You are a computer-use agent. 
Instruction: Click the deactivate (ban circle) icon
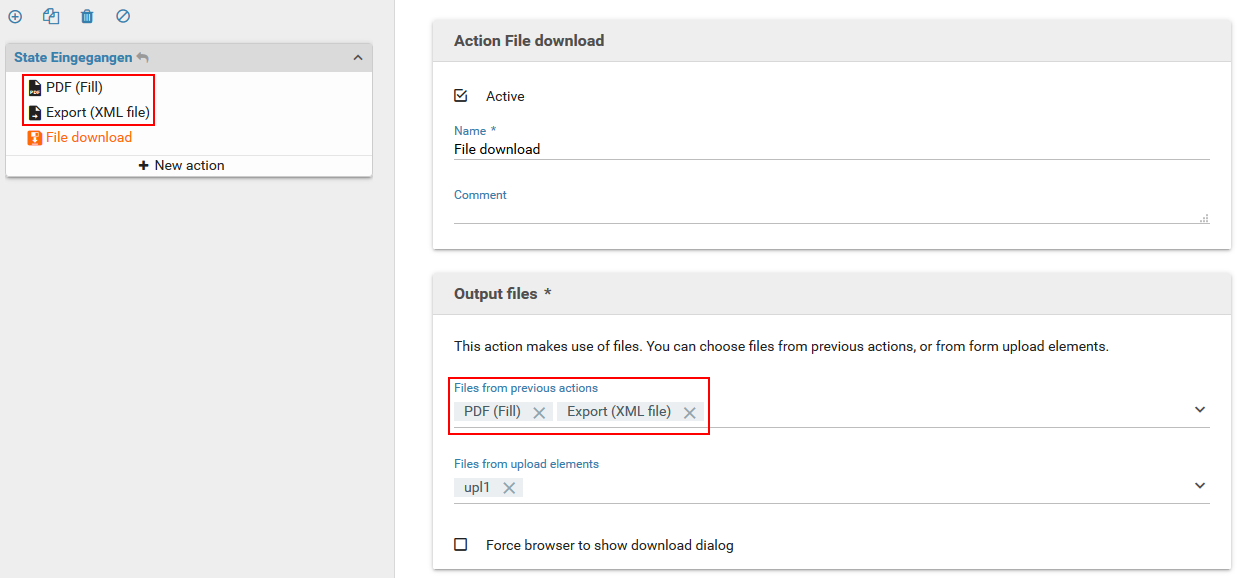(x=123, y=17)
